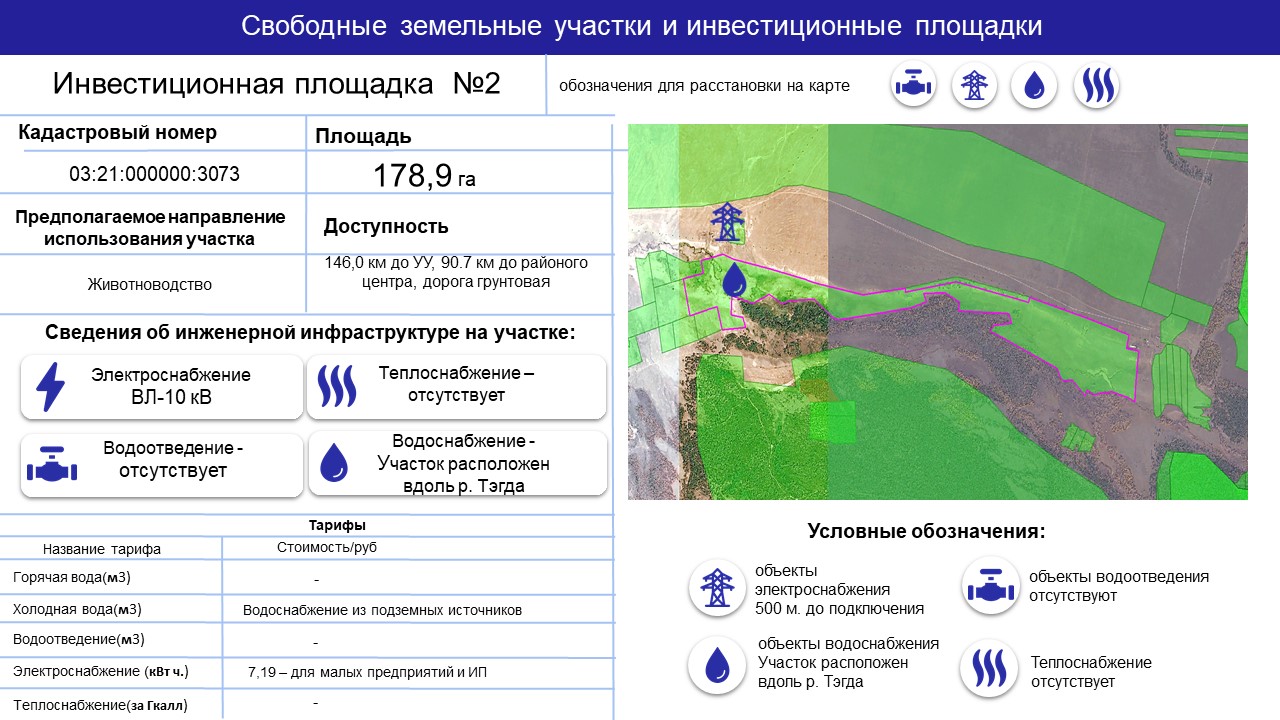Click the Стоимость/руб column header
The height and width of the screenshot is (720, 1280).
tap(327, 547)
